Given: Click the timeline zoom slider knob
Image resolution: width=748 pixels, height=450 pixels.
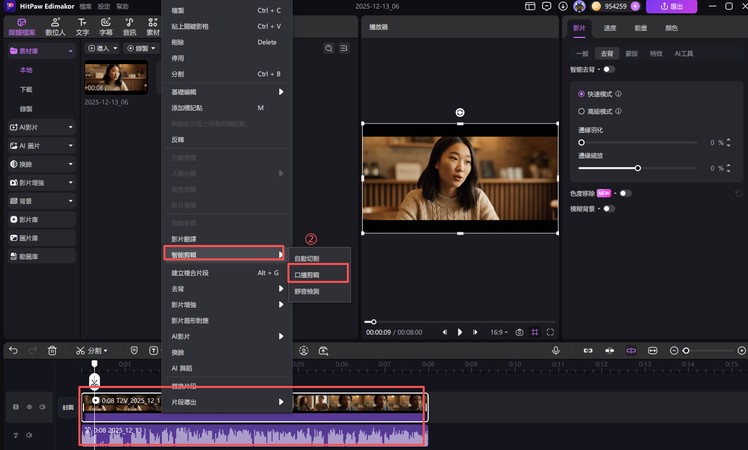Looking at the screenshot, I should (686, 351).
